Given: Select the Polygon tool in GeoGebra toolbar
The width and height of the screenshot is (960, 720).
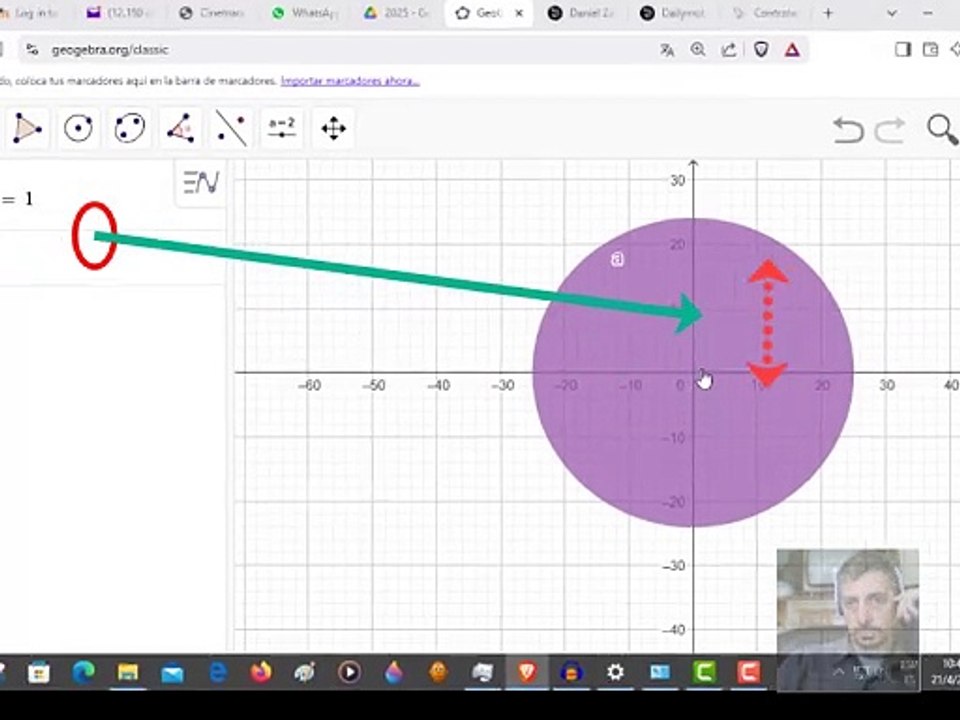Looking at the screenshot, I should pos(27,129).
